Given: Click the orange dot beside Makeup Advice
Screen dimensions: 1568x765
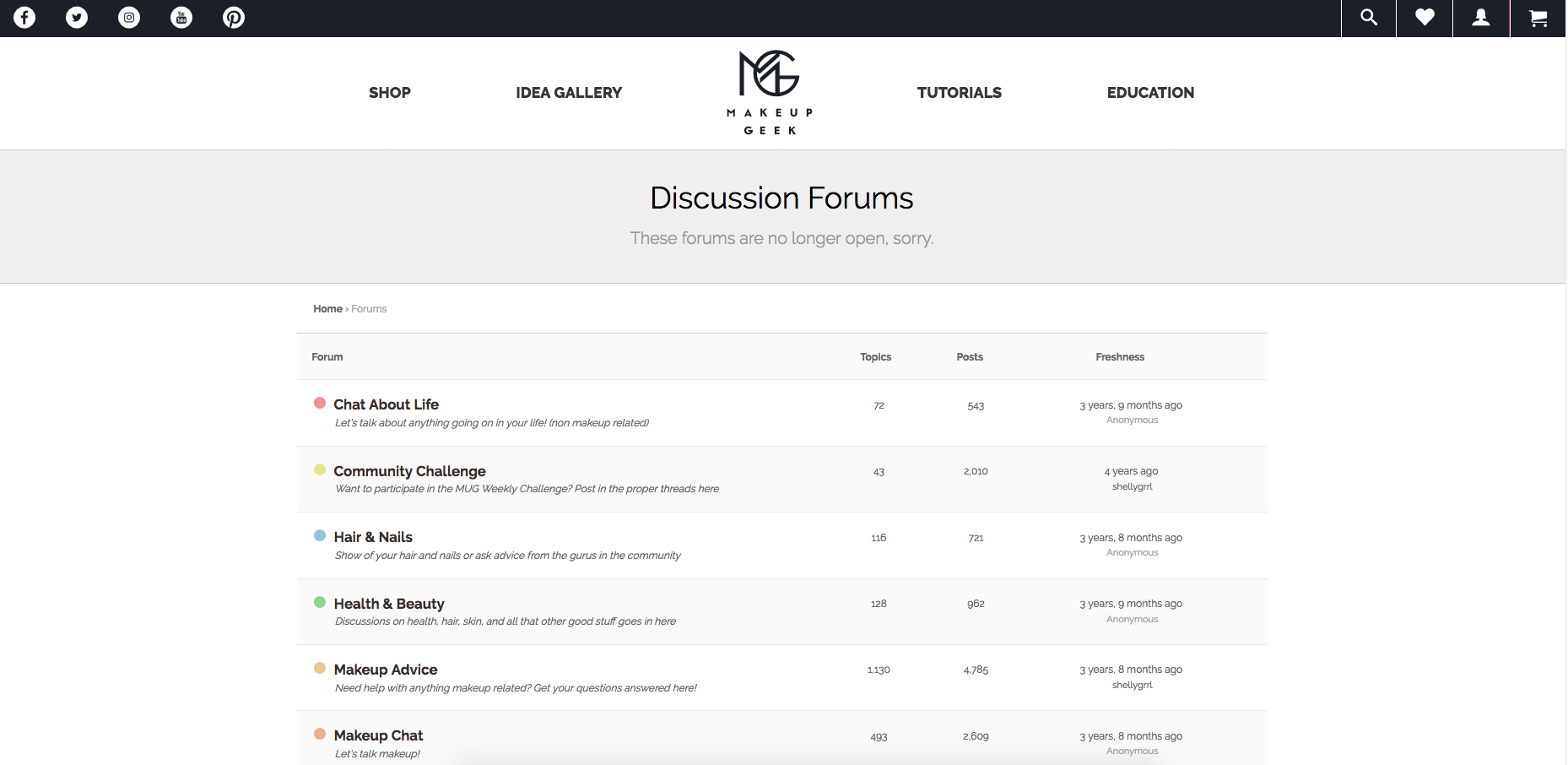Looking at the screenshot, I should point(320,668).
